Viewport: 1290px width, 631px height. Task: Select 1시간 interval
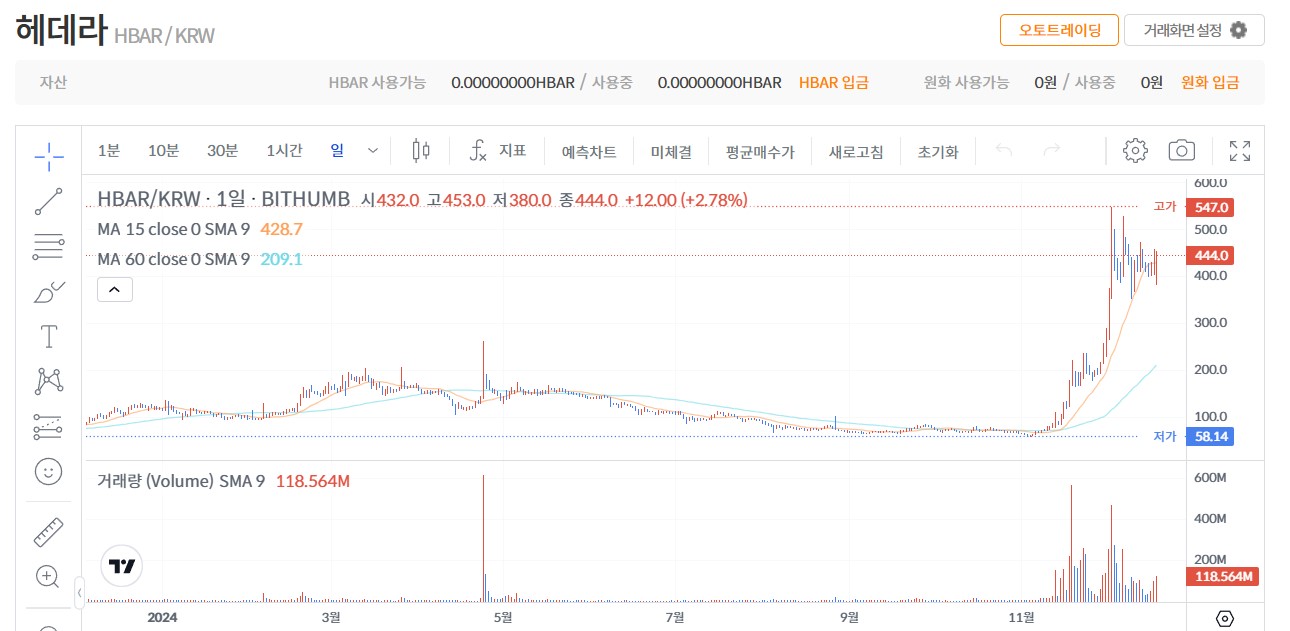284,151
